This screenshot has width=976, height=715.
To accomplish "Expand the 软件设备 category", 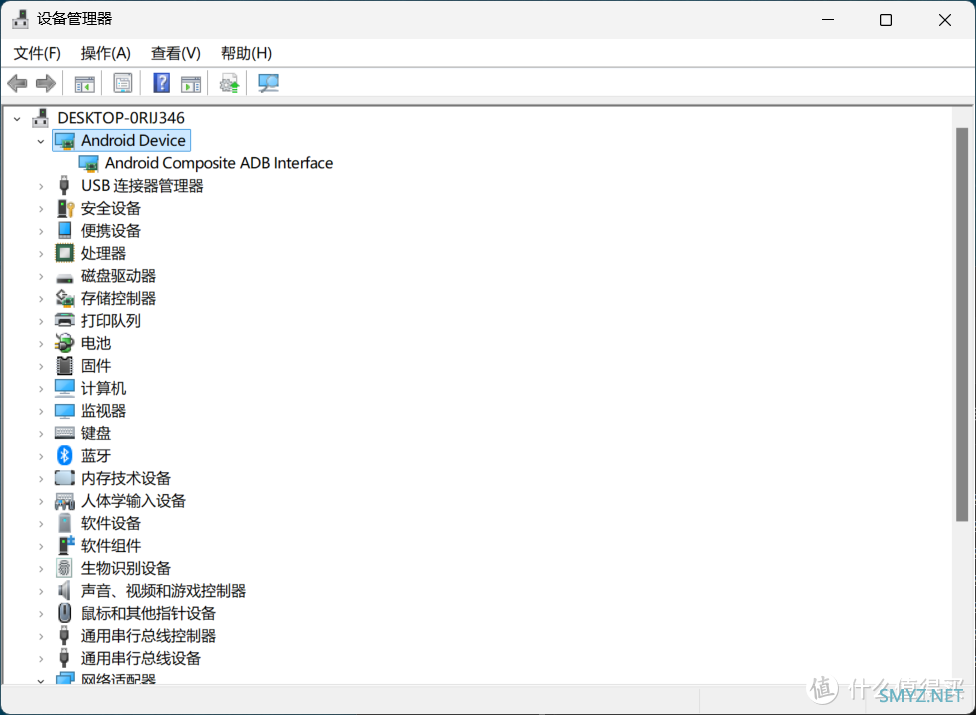I will point(41,523).
